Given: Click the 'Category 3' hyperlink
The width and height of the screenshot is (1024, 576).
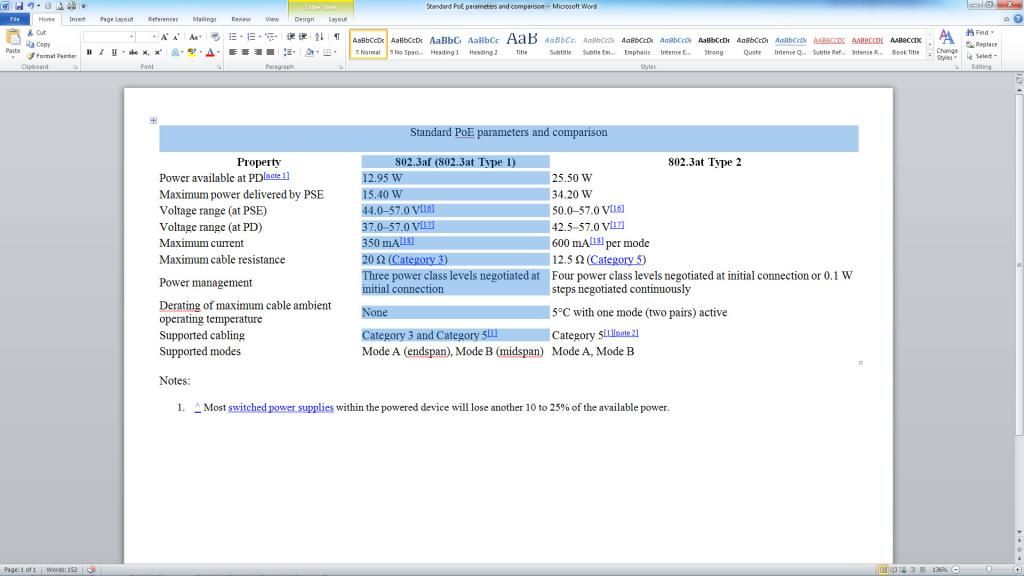Looking at the screenshot, I should [418, 259].
